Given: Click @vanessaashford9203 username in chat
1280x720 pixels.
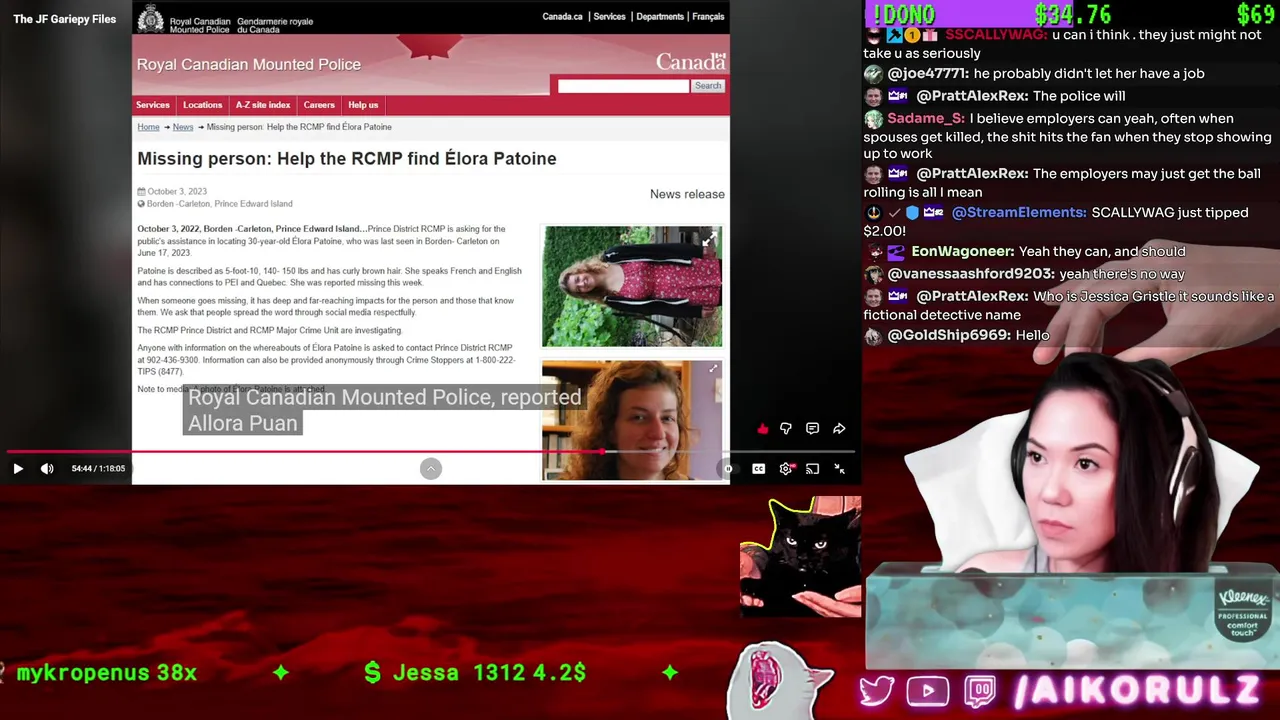Looking at the screenshot, I should (x=971, y=274).
